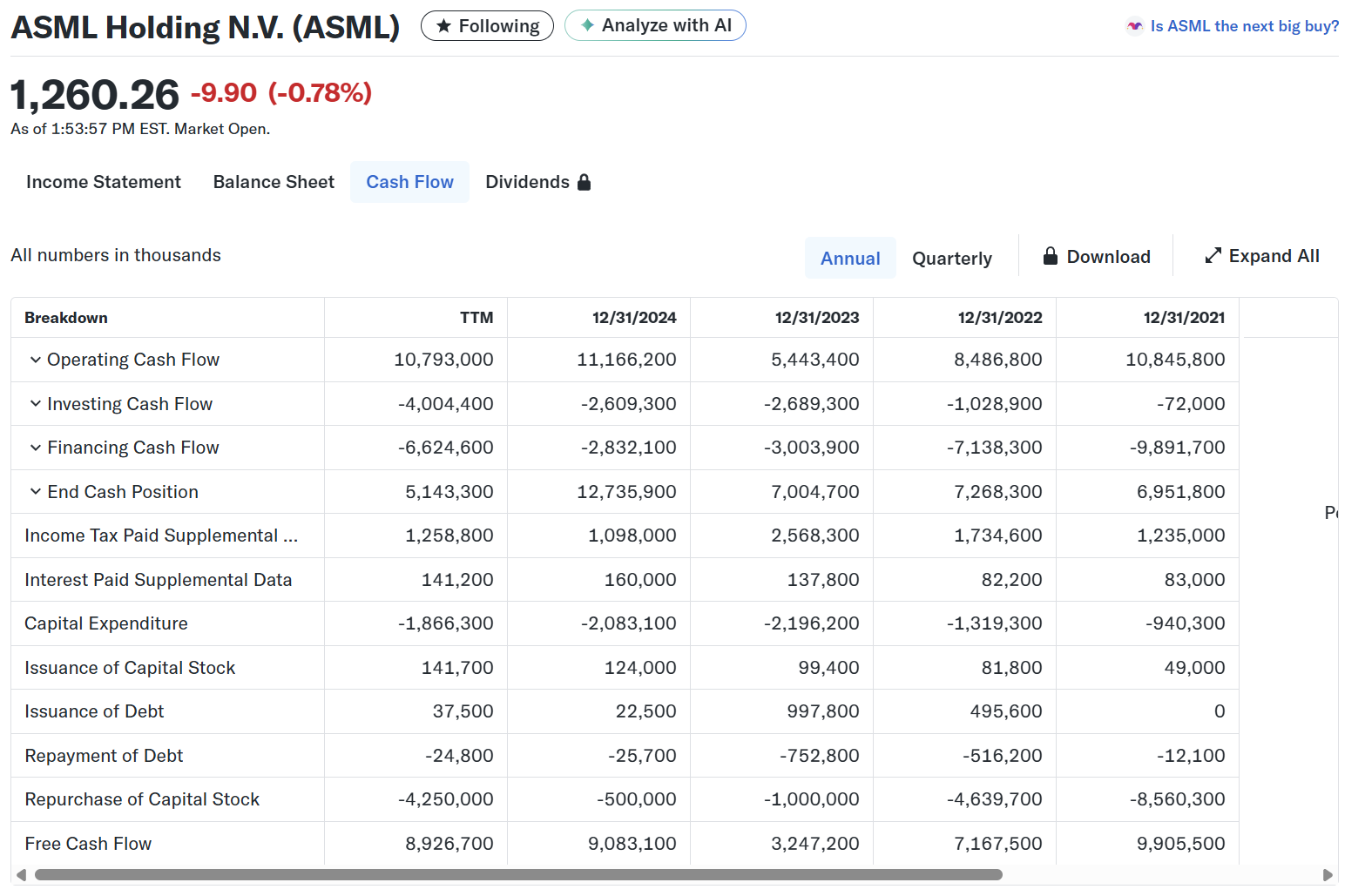Screen dimensions: 1365x896
Task: Click Issuance of Debt value 997,800
Action: (823, 711)
